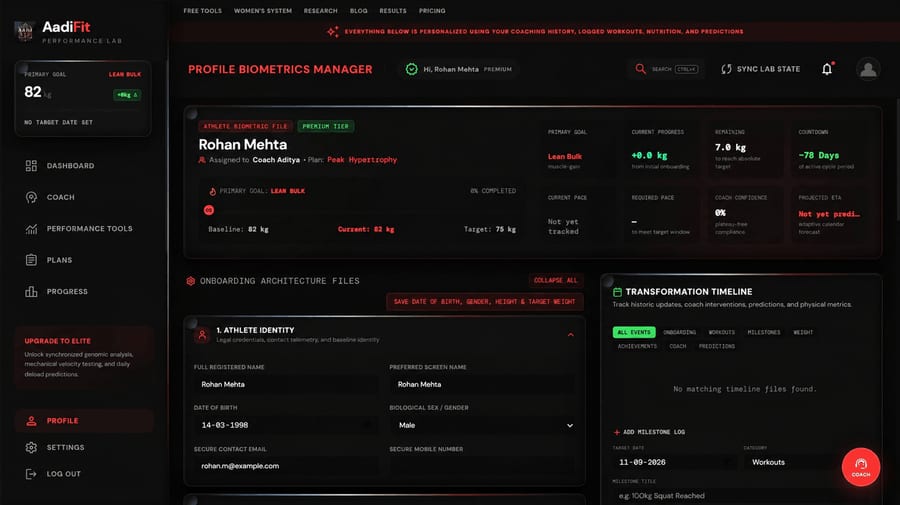
Task: Click the Milestone Title input field
Action: pos(740,495)
